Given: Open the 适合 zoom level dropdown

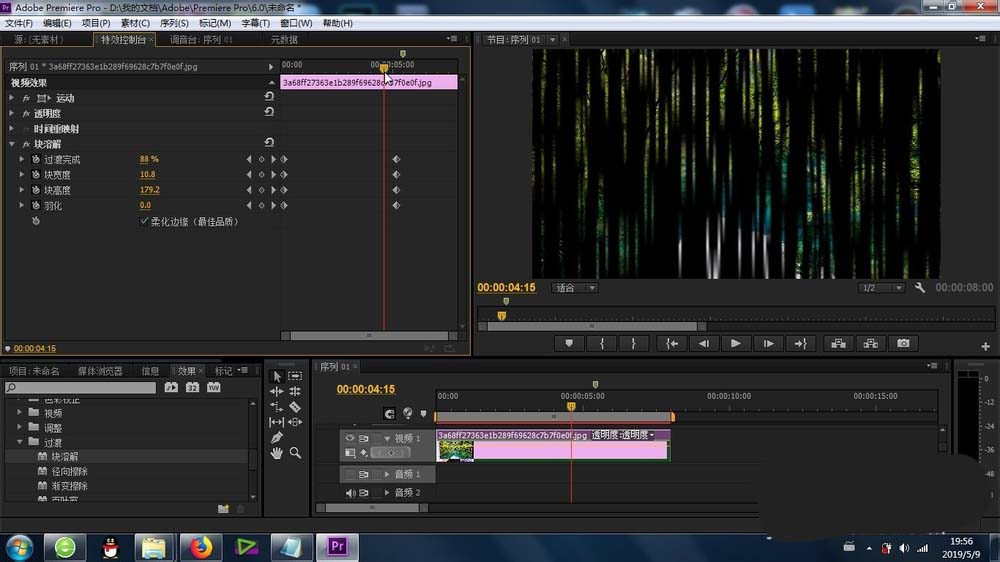Looking at the screenshot, I should pos(576,288).
